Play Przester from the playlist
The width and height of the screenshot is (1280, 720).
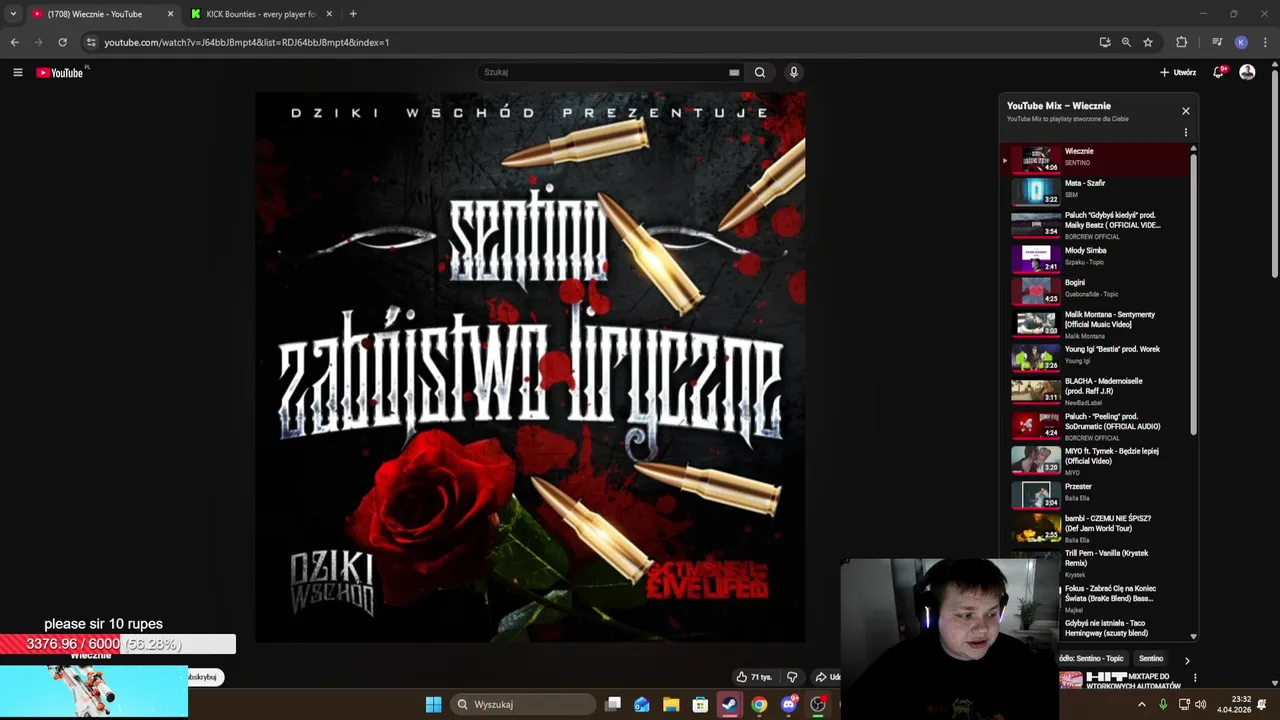(1097, 493)
